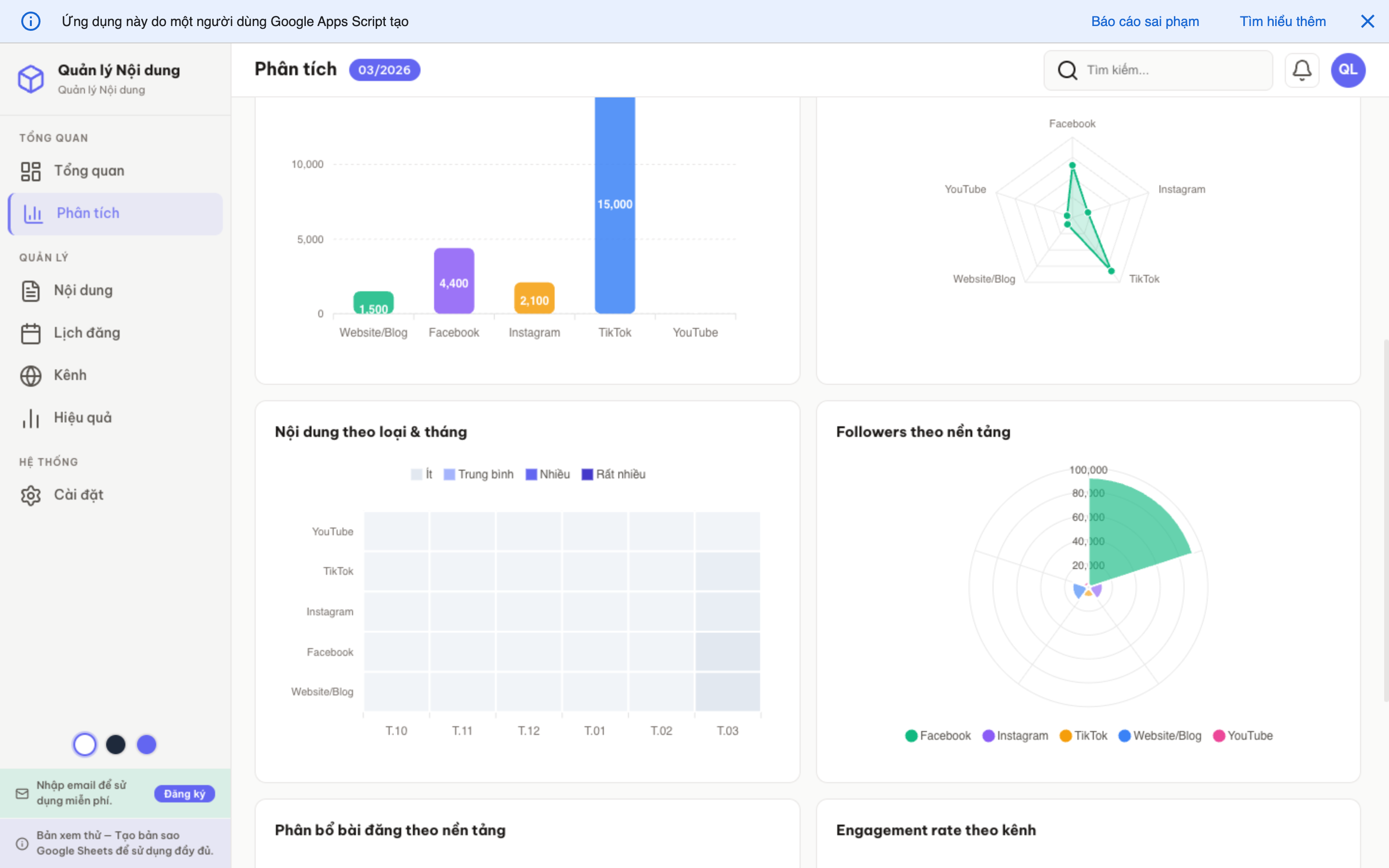Click the search magnifier icon
Screen dimensions: 1389x868
pos(1067,70)
